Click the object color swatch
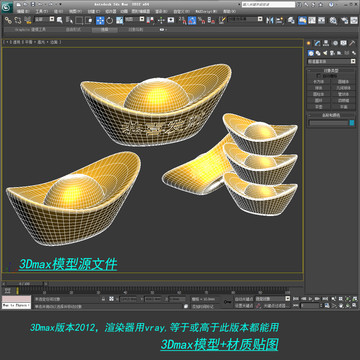 (x=352, y=123)
